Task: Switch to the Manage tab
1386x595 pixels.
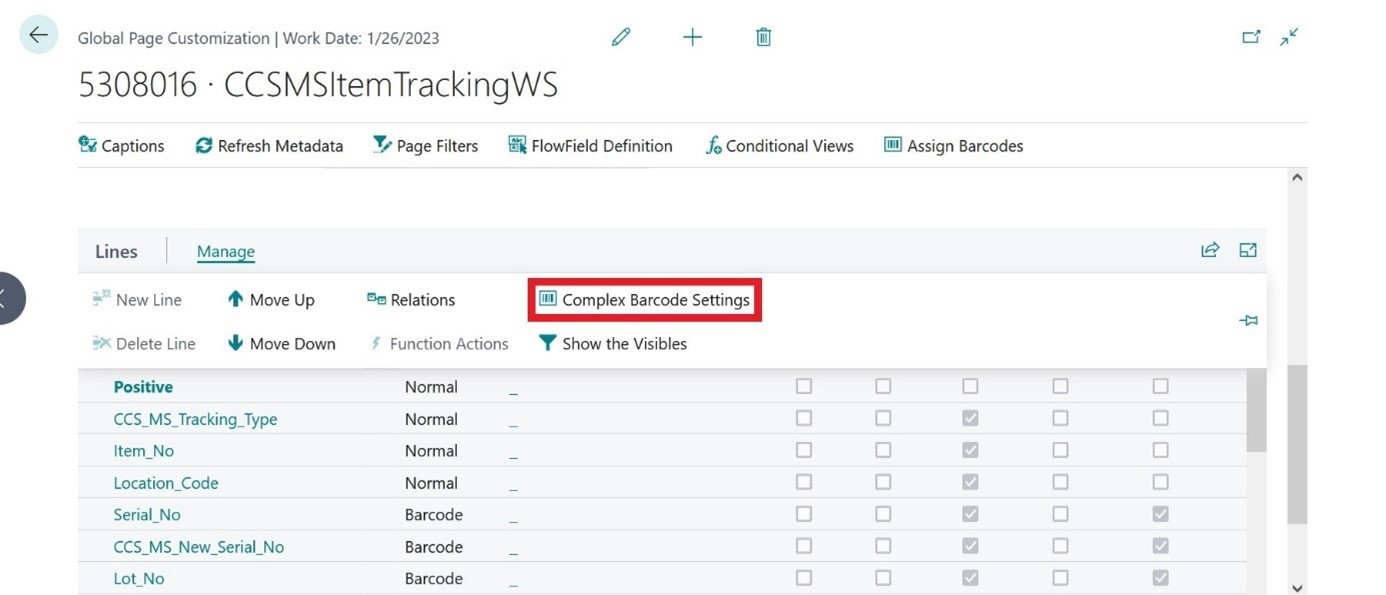Action: (224, 251)
